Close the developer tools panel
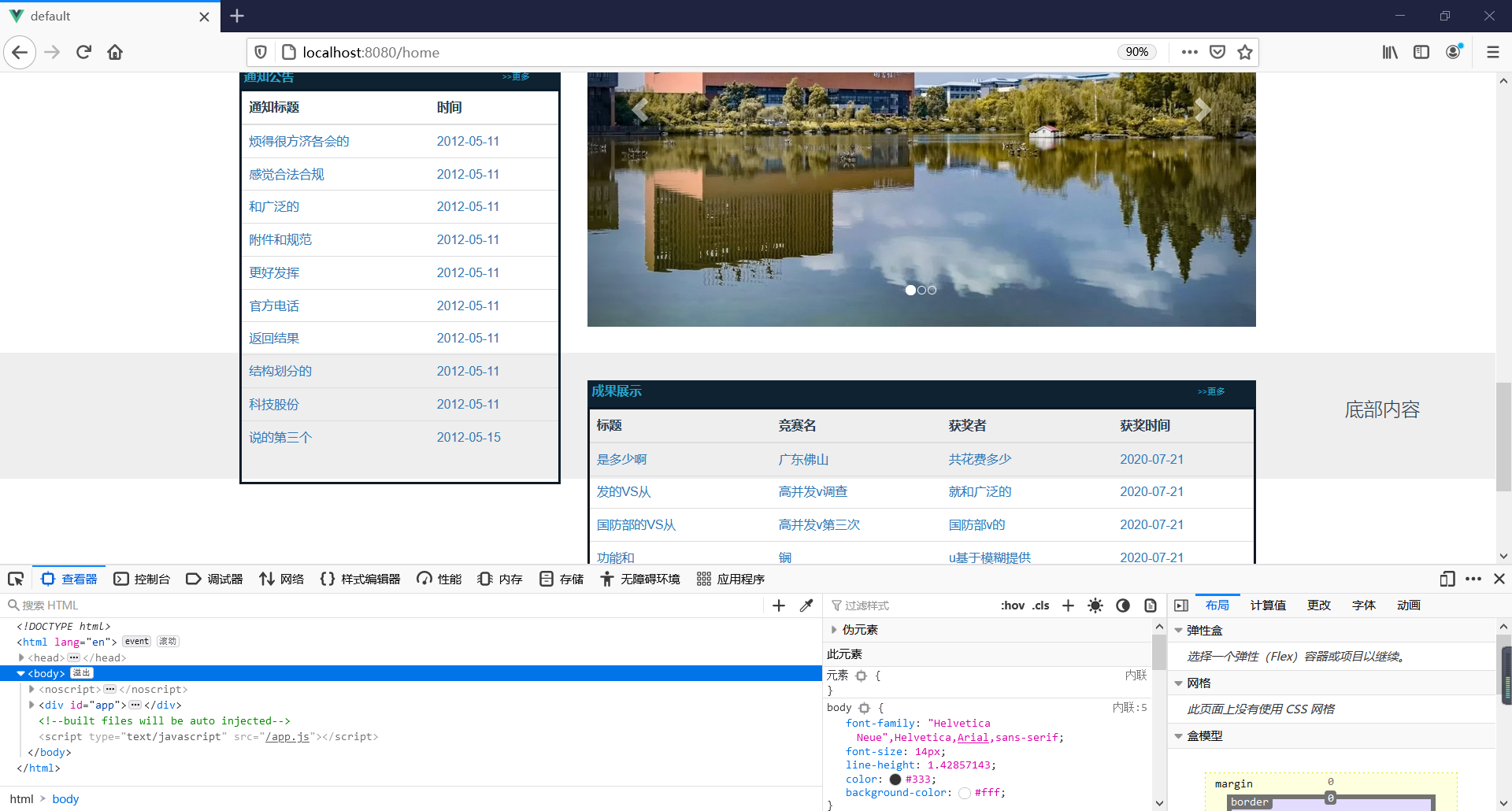 [x=1499, y=579]
